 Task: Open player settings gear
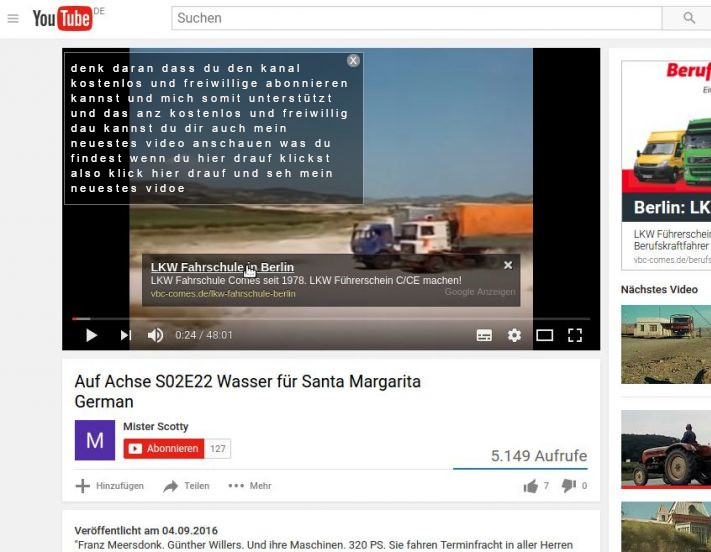[514, 335]
